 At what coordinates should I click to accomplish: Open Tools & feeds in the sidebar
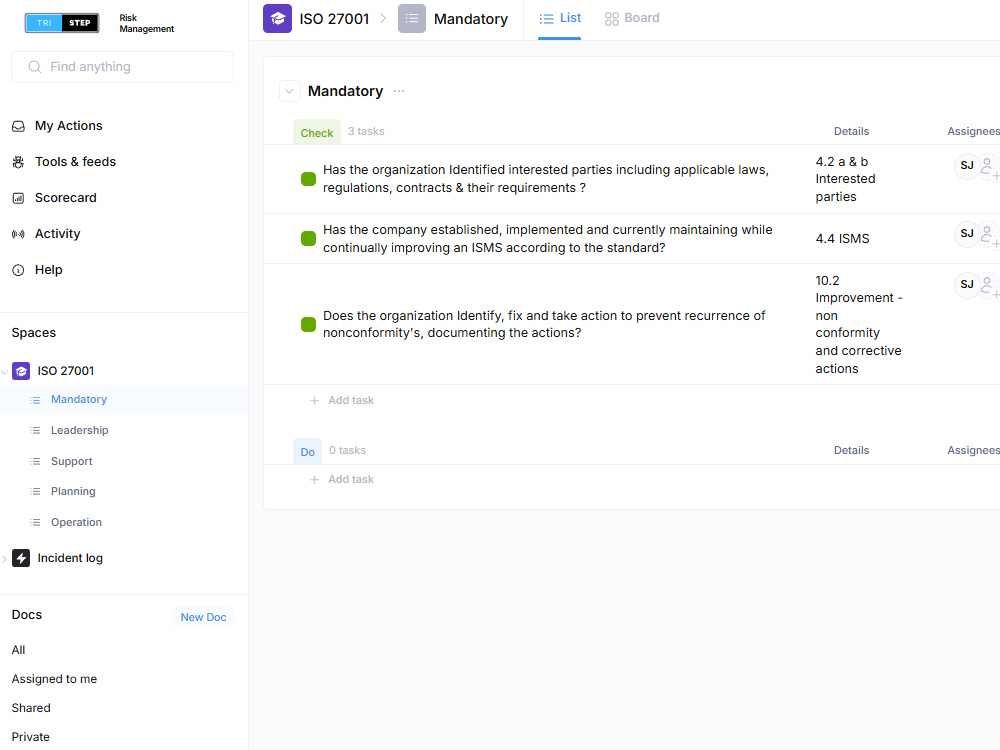pos(75,161)
